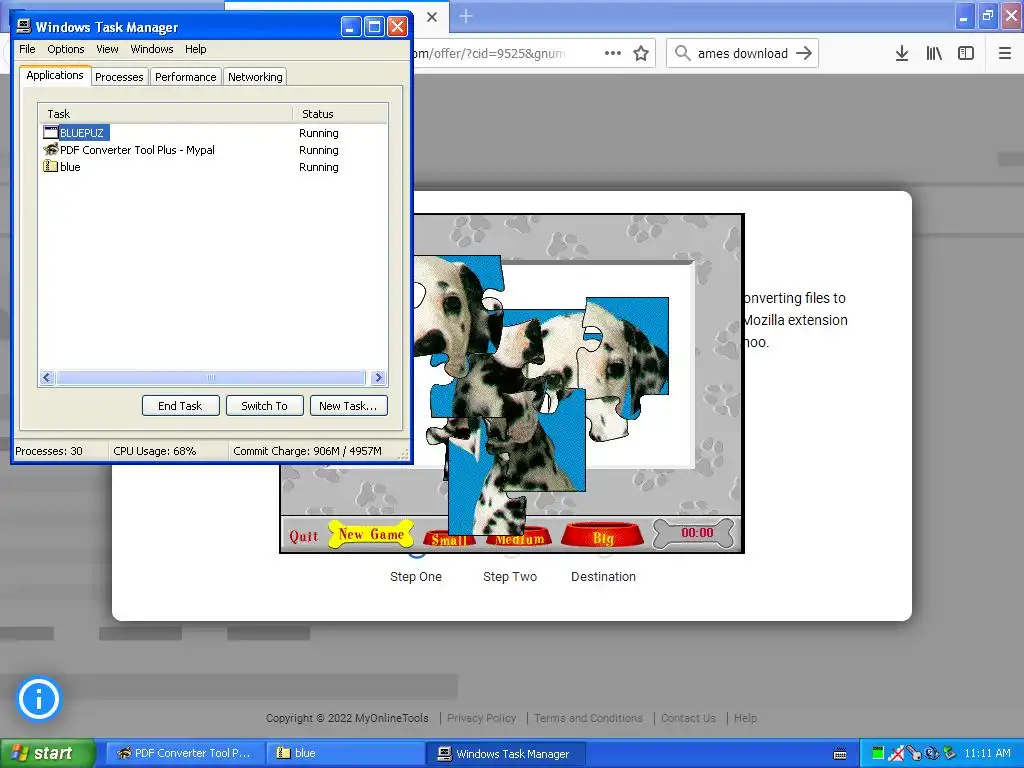This screenshot has width=1024, height=768.
Task: Click the search go arrow
Action: [x=804, y=53]
